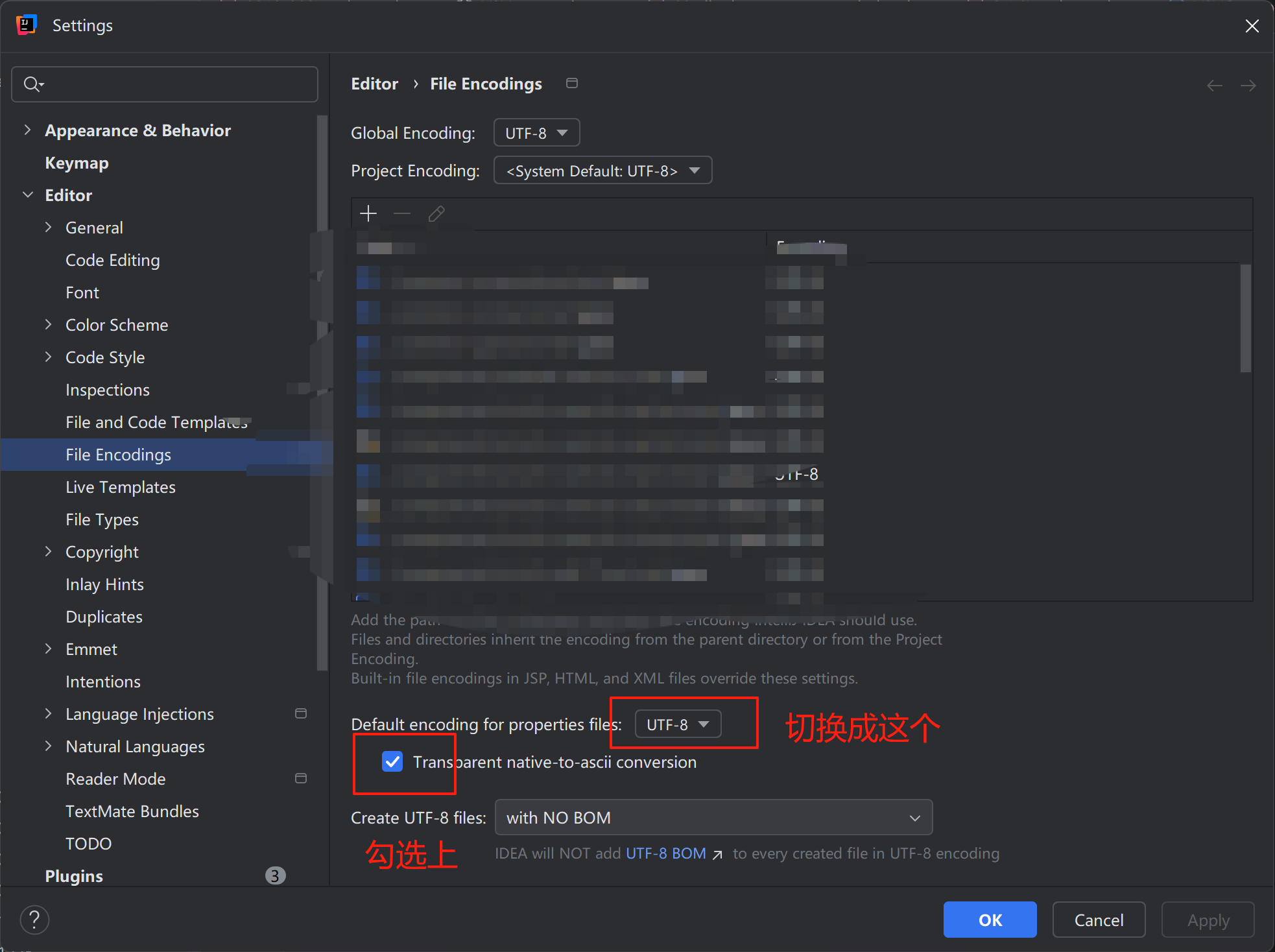1275x952 pixels.
Task: Go back with the left arrow icon
Action: (x=1215, y=85)
